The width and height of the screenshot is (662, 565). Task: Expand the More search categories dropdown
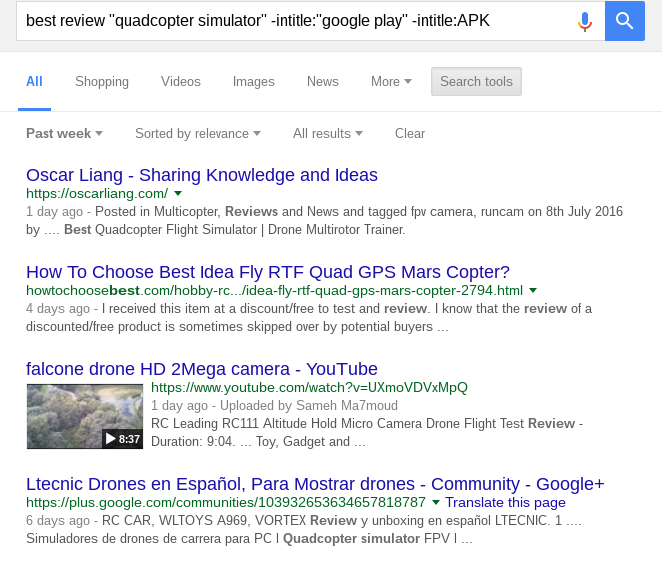pos(391,81)
